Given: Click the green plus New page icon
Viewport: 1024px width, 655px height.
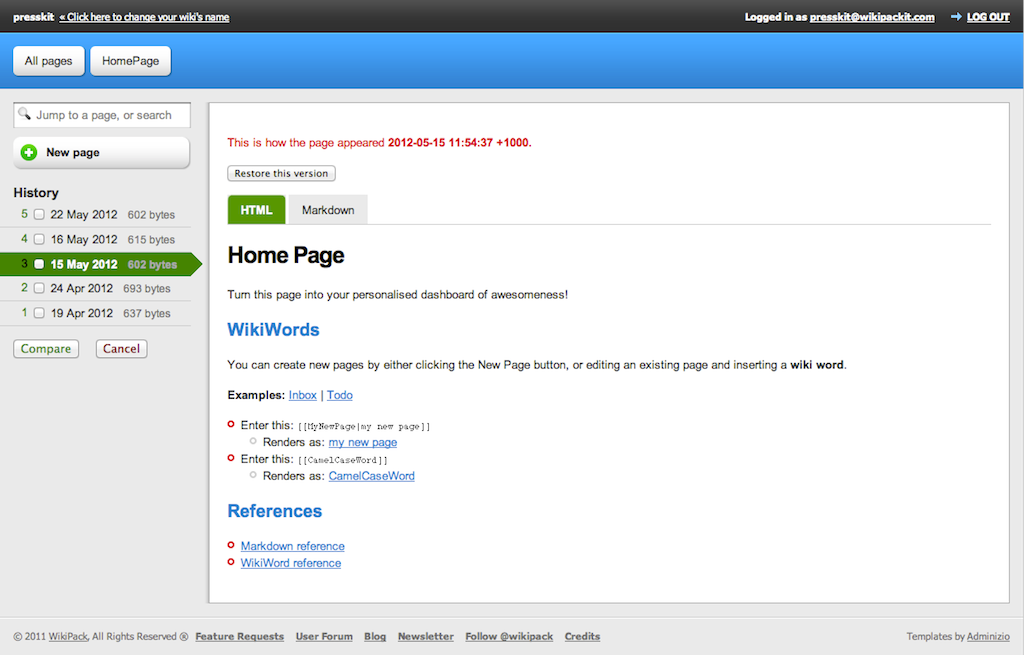Looking at the screenshot, I should (29, 153).
